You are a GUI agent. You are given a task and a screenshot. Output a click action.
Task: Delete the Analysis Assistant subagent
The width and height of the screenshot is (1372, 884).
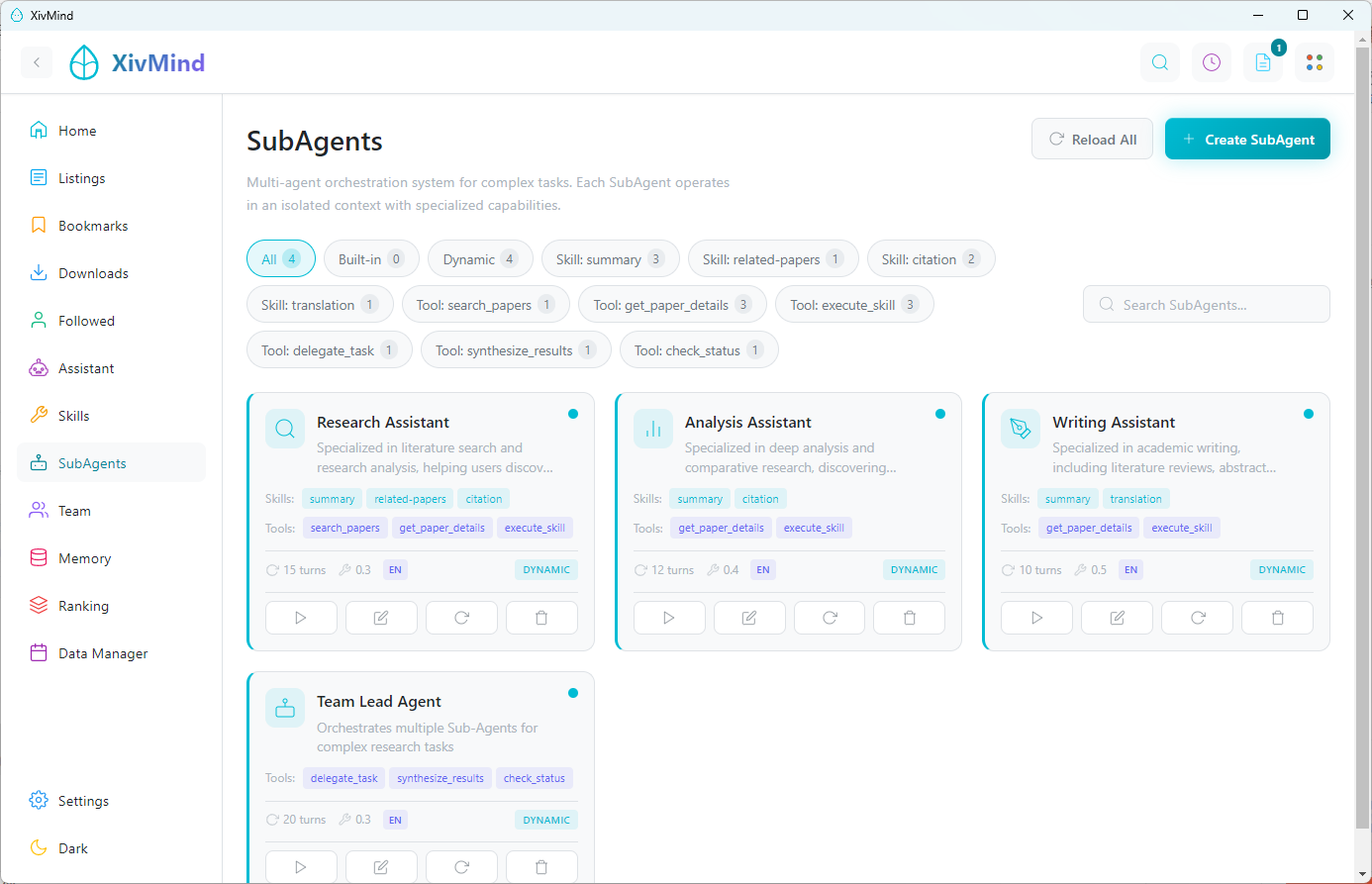point(910,618)
